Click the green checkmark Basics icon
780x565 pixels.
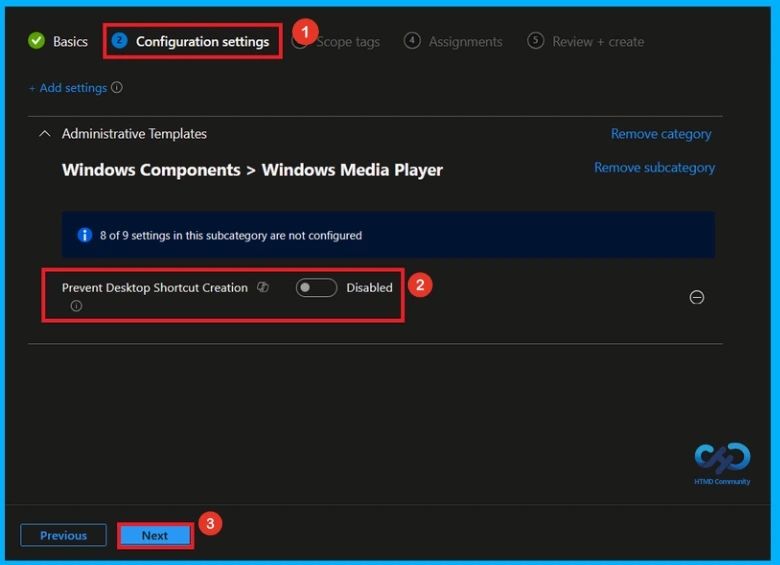coord(36,41)
